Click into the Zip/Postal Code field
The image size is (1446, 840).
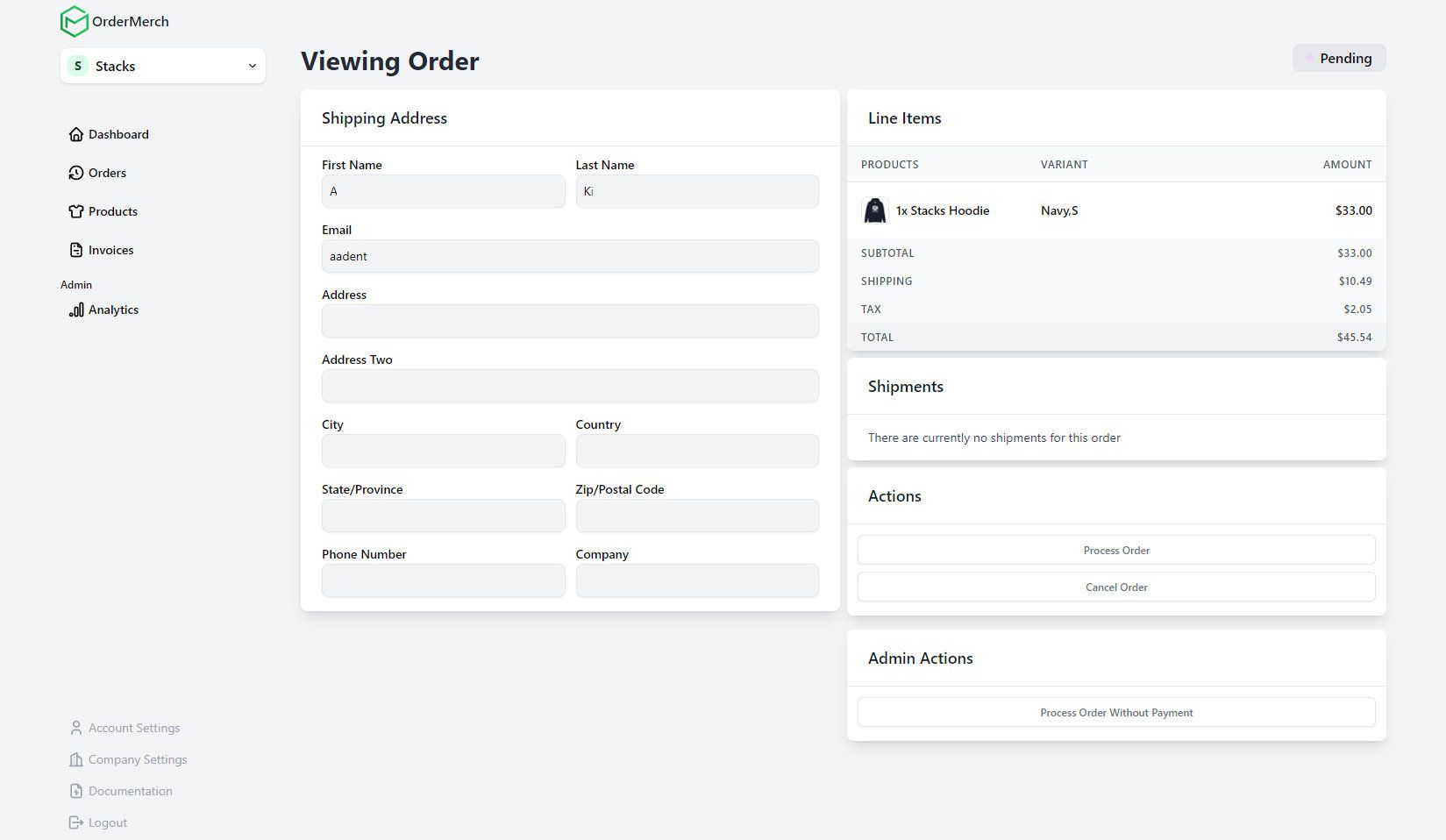696,516
